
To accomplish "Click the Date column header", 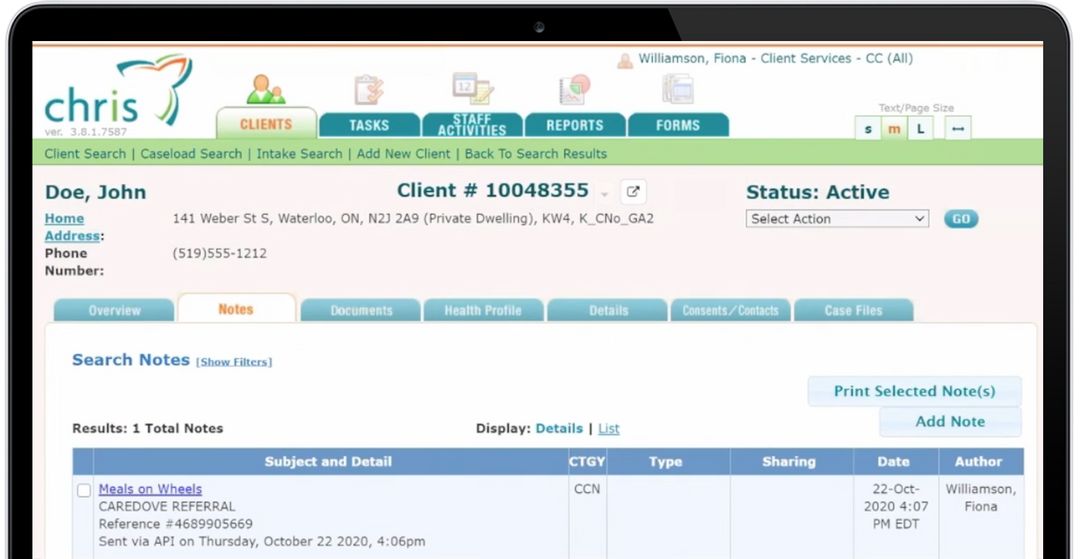I will 894,462.
